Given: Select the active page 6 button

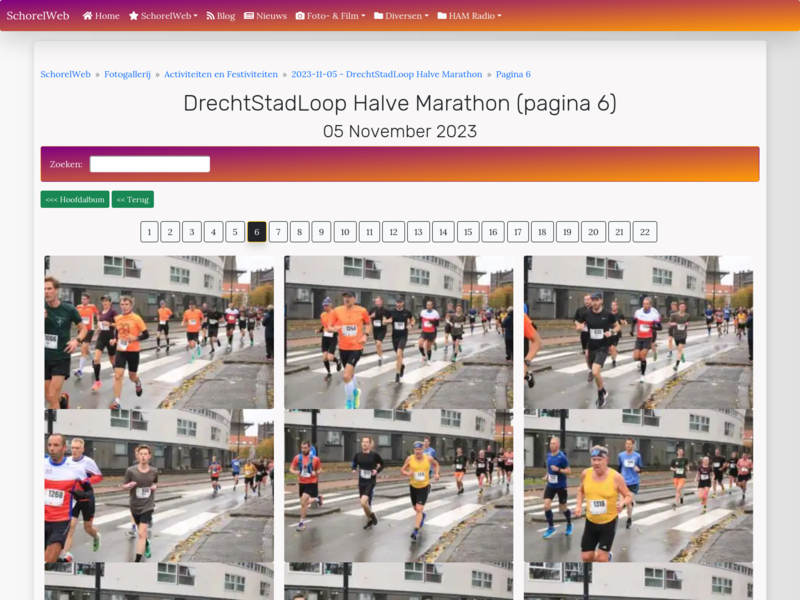Looking at the screenshot, I should tap(257, 232).
